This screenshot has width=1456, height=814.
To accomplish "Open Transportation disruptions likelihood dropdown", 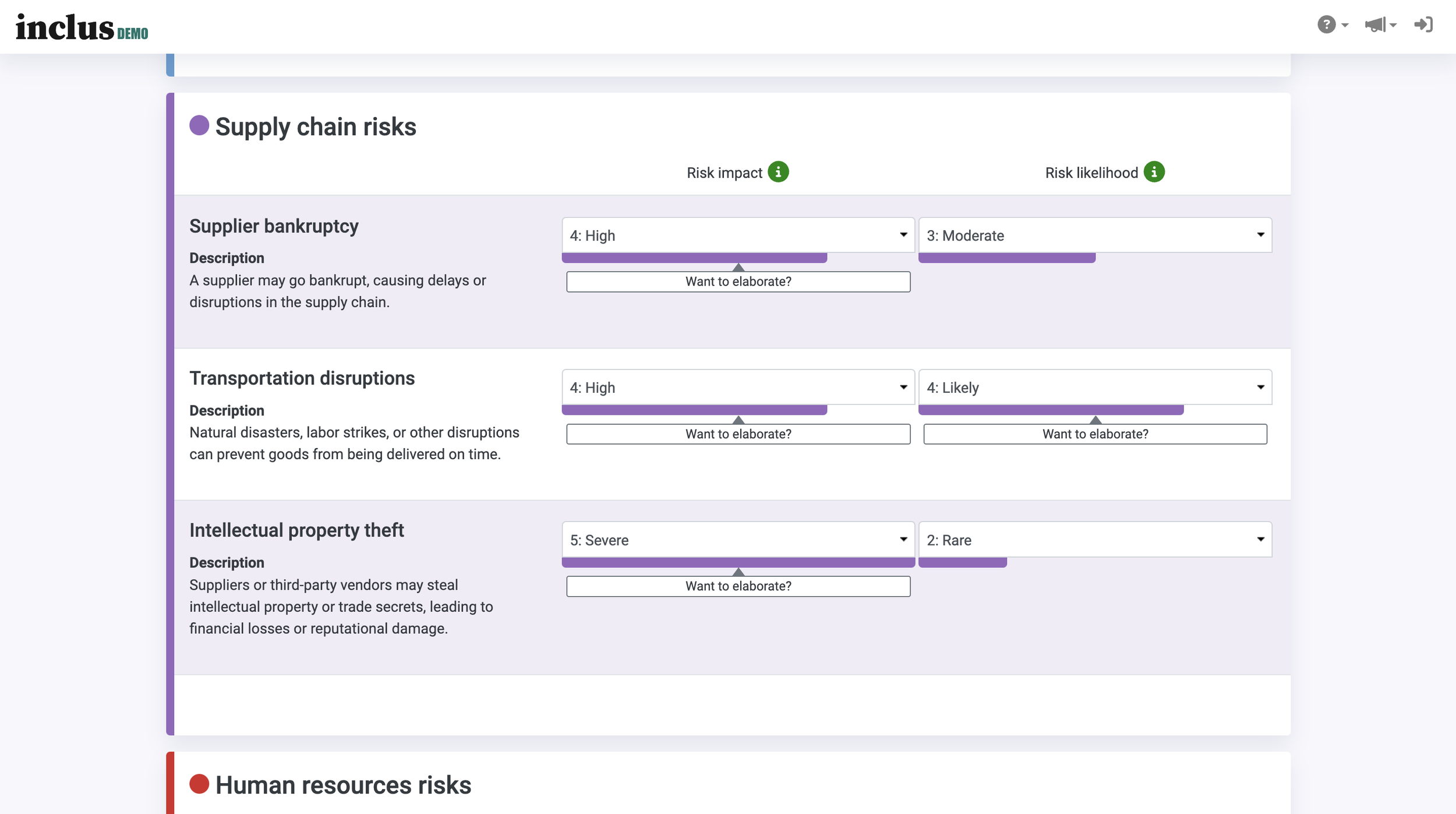I will [1095, 387].
